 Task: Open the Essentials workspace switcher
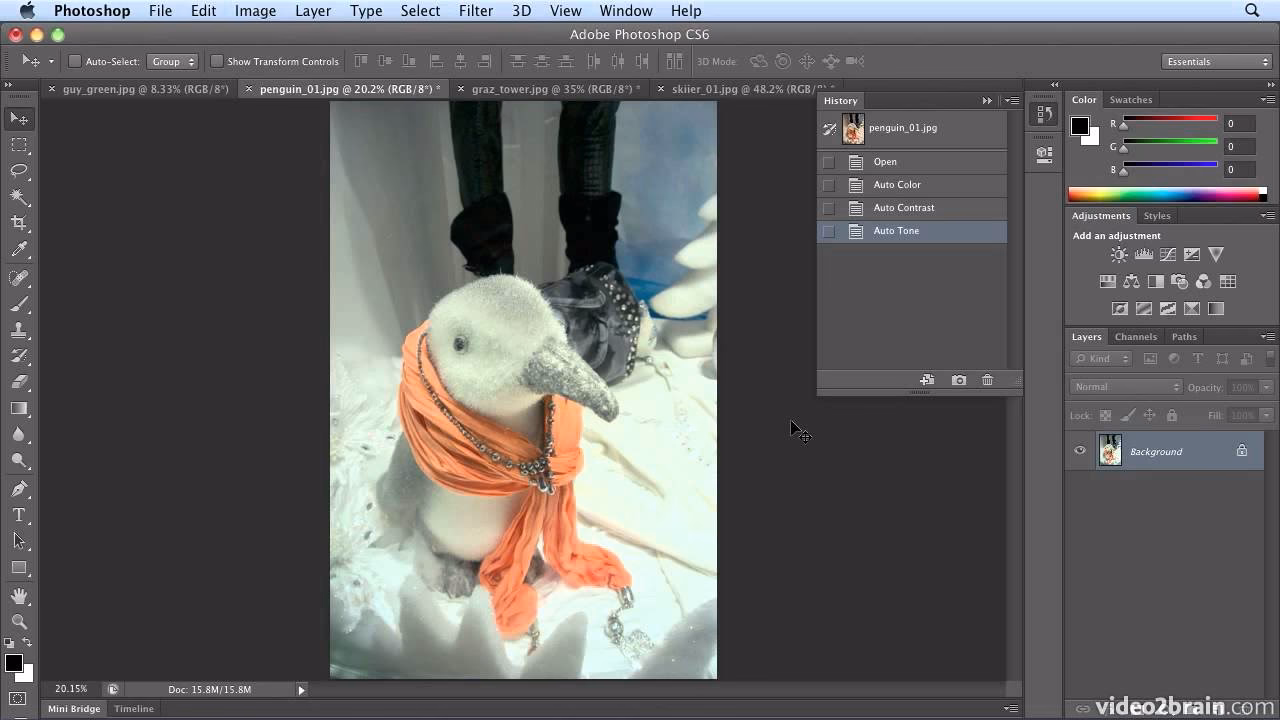click(1216, 61)
